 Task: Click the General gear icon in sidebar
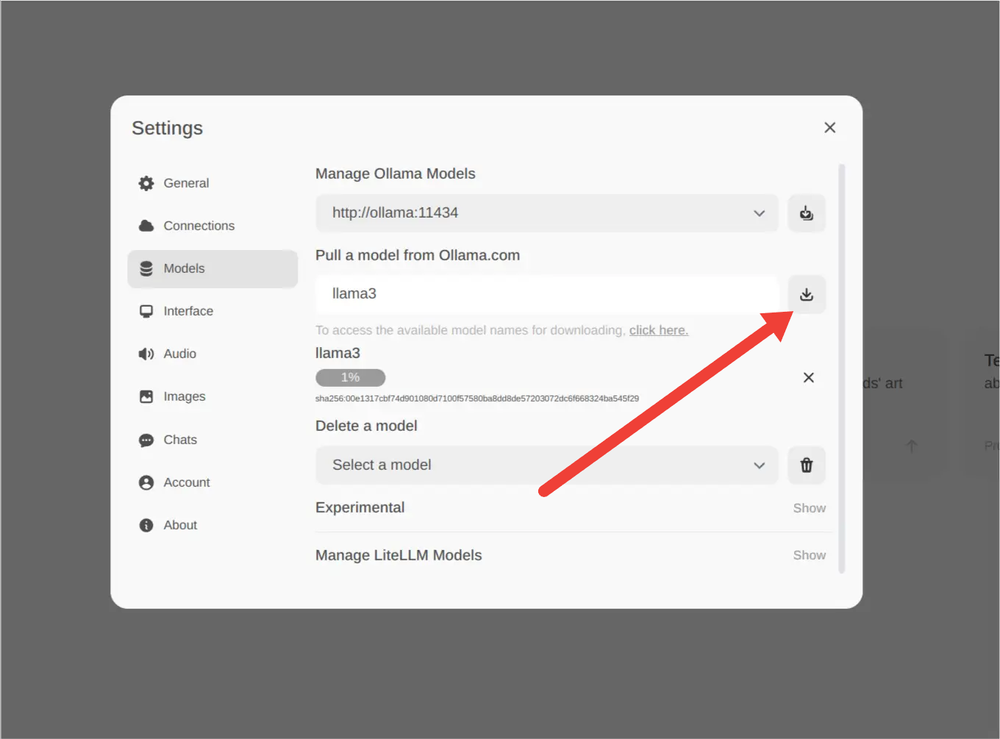146,183
